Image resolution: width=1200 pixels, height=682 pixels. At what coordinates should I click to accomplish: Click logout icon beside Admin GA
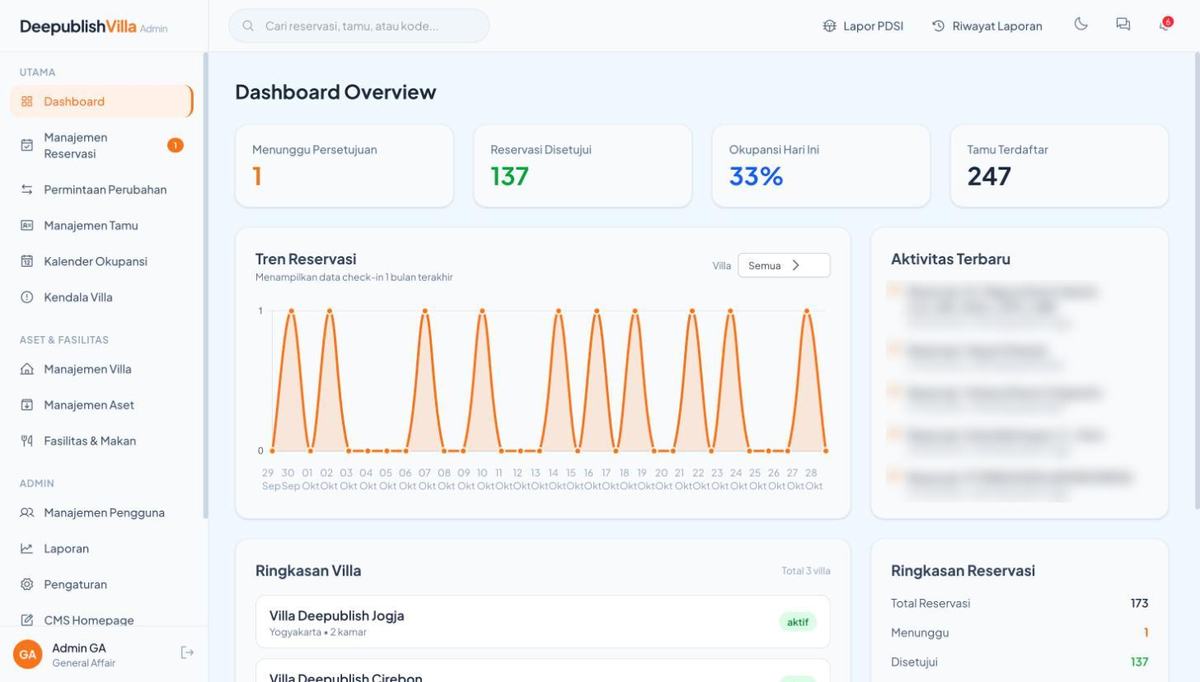(187, 652)
